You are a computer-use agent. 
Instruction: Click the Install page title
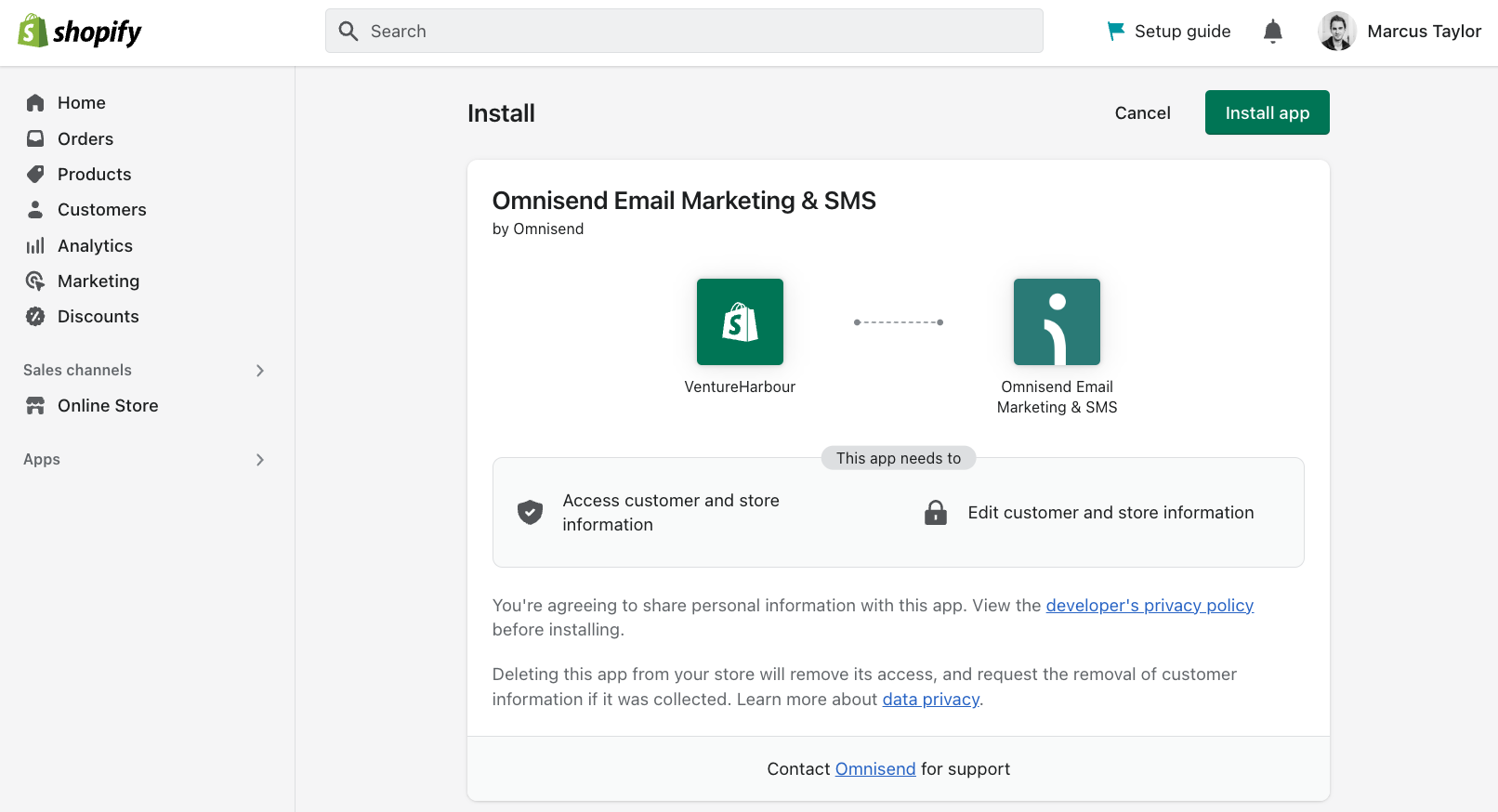[x=501, y=113]
